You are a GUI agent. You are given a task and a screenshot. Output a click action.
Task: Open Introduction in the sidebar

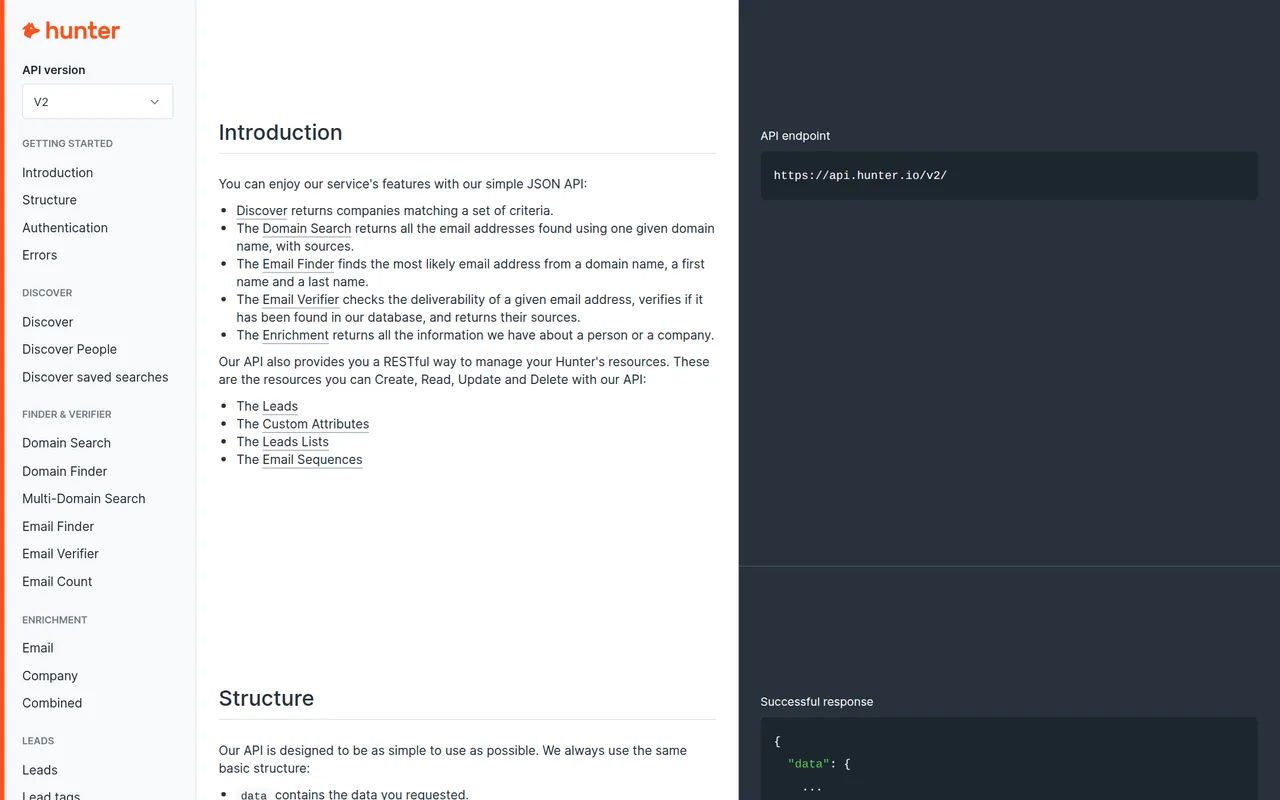[x=57, y=173]
